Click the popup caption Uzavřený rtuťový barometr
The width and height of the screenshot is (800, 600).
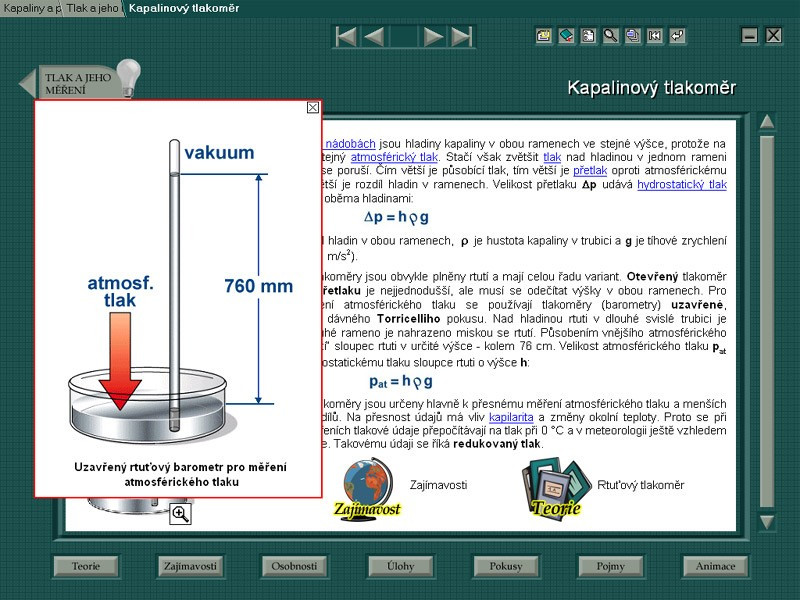[x=181, y=474]
